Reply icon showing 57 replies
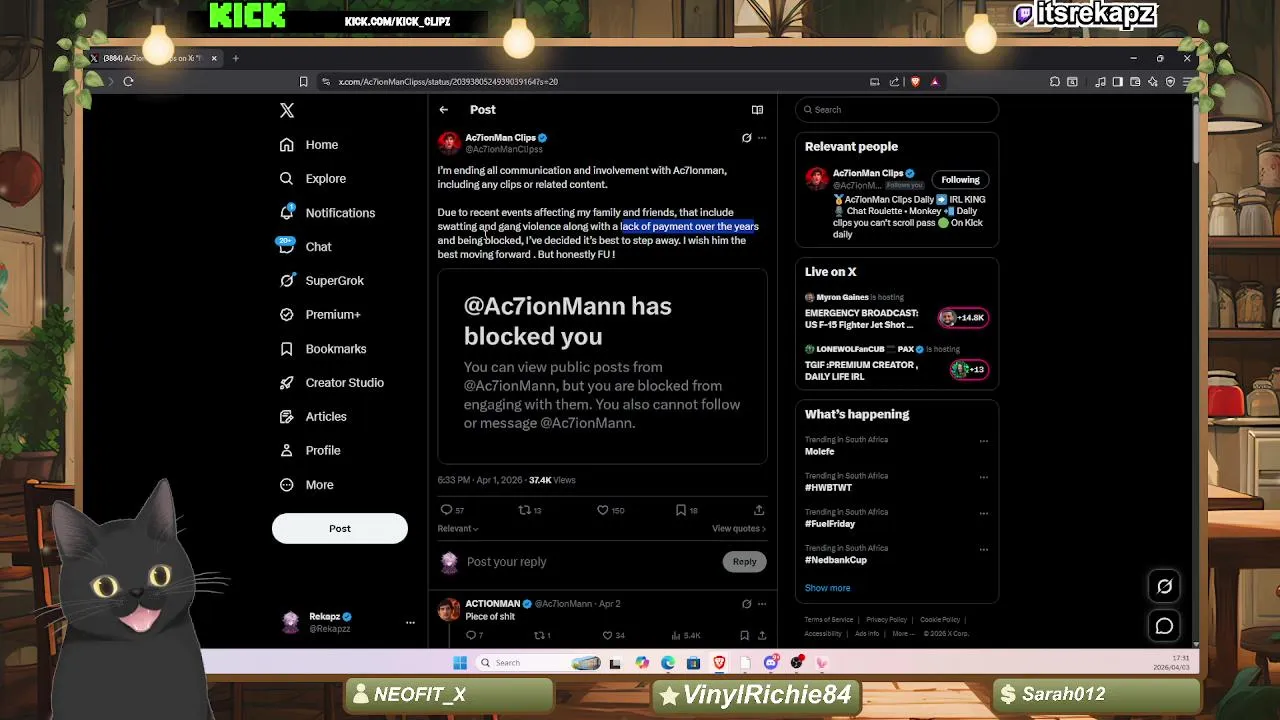This screenshot has width=1280, height=720. (x=446, y=510)
